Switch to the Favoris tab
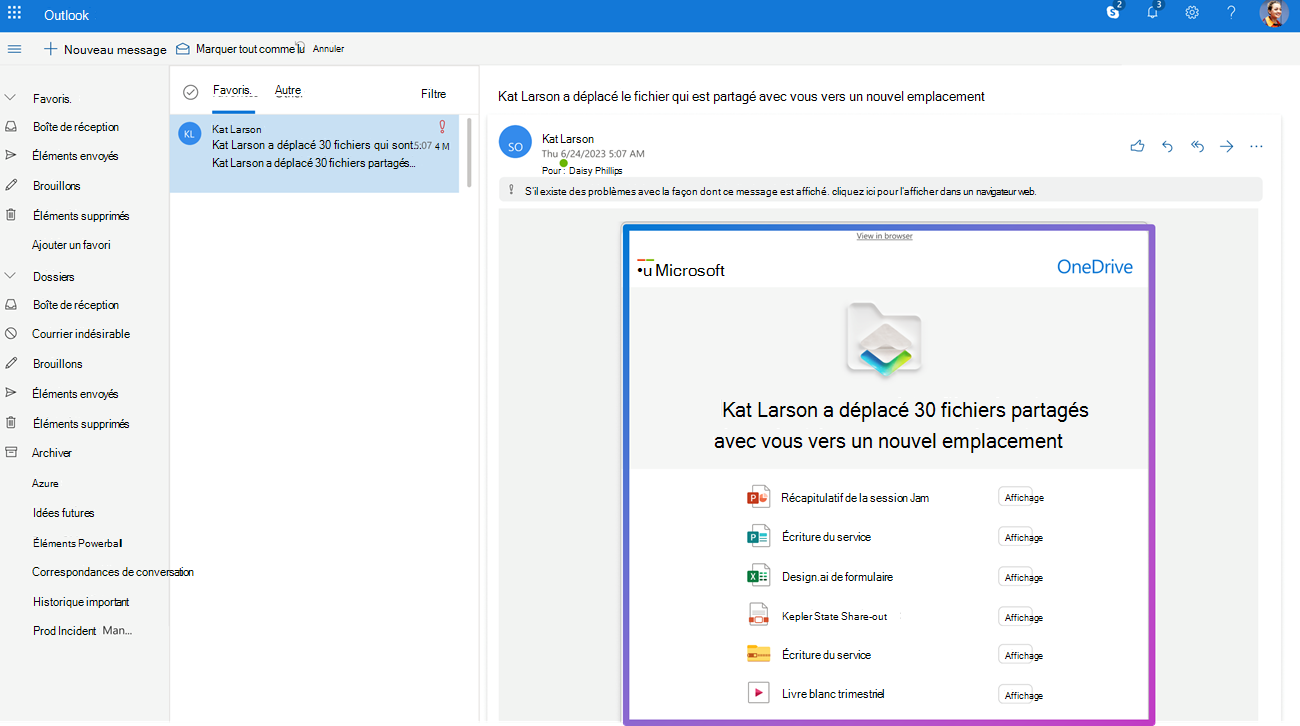Screen dimensions: 1300x726 coord(233,91)
